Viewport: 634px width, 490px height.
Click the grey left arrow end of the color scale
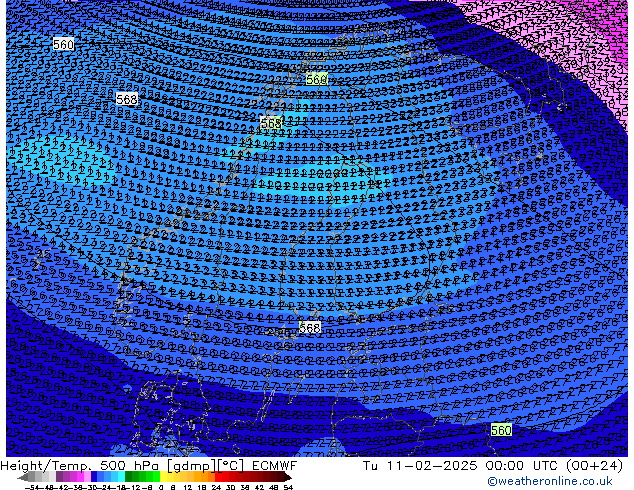click(x=23, y=478)
